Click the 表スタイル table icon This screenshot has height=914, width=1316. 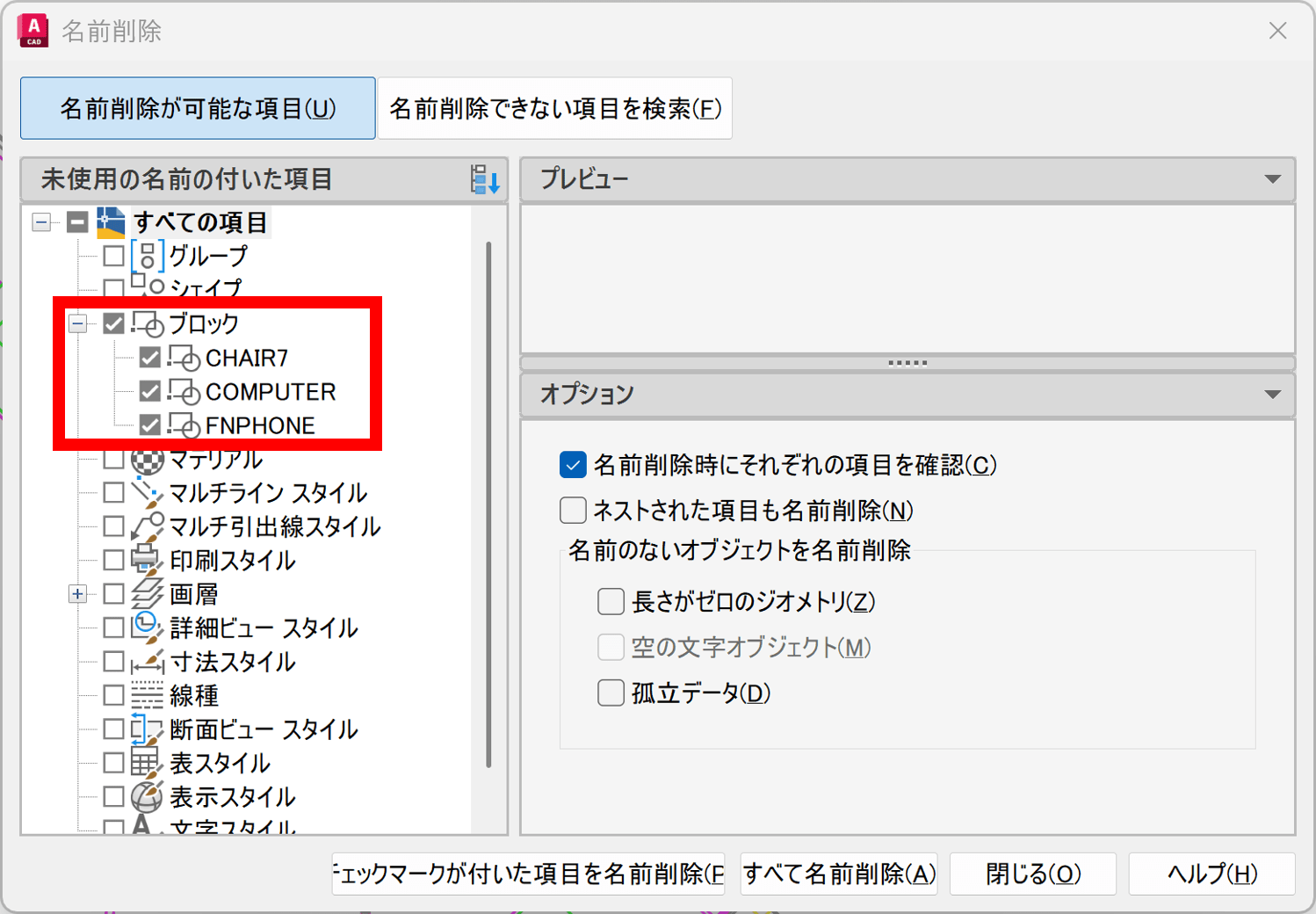[146, 763]
